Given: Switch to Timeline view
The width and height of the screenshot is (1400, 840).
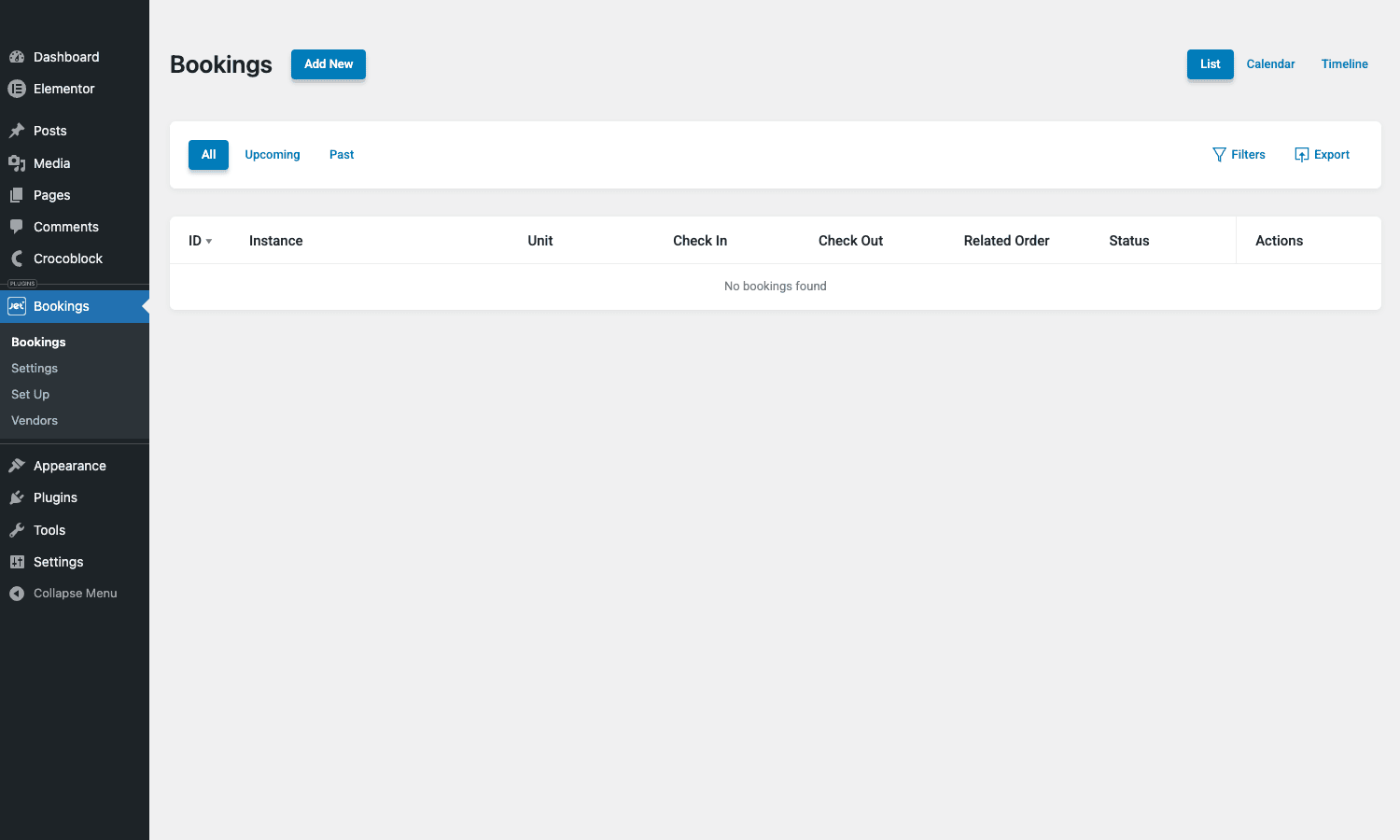Looking at the screenshot, I should coord(1345,64).
